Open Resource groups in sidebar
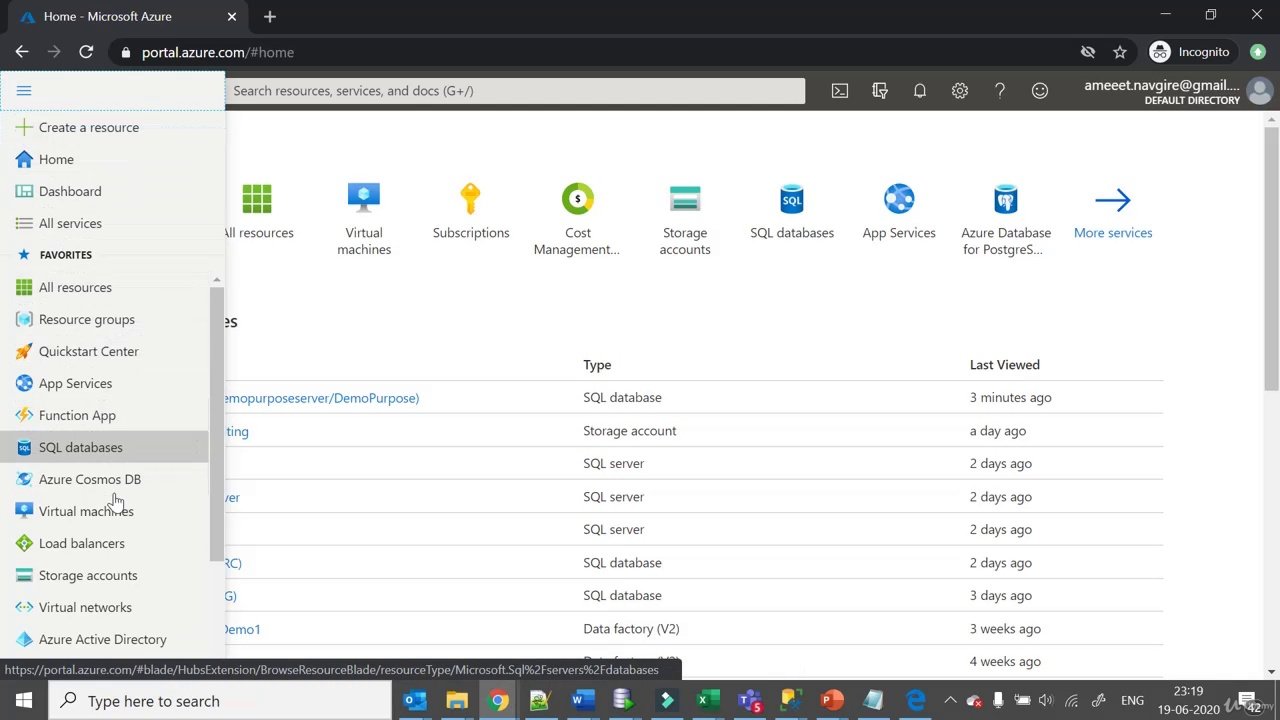This screenshot has width=1280, height=720. click(x=86, y=319)
